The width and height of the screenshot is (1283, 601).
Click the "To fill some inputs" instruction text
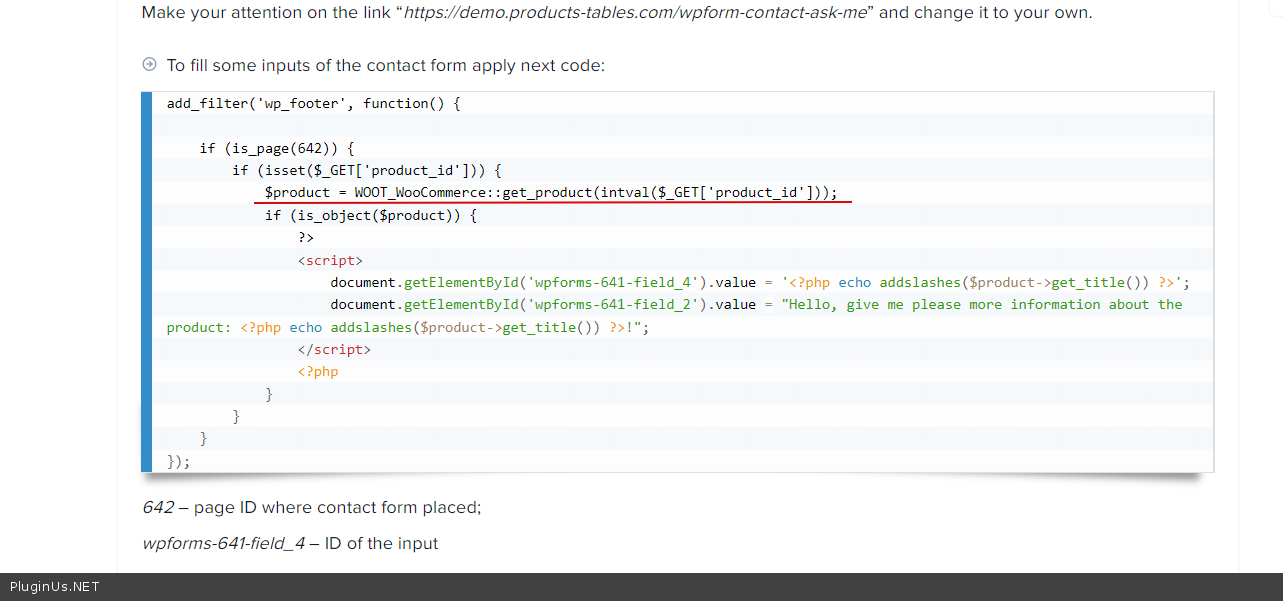[x=385, y=66]
